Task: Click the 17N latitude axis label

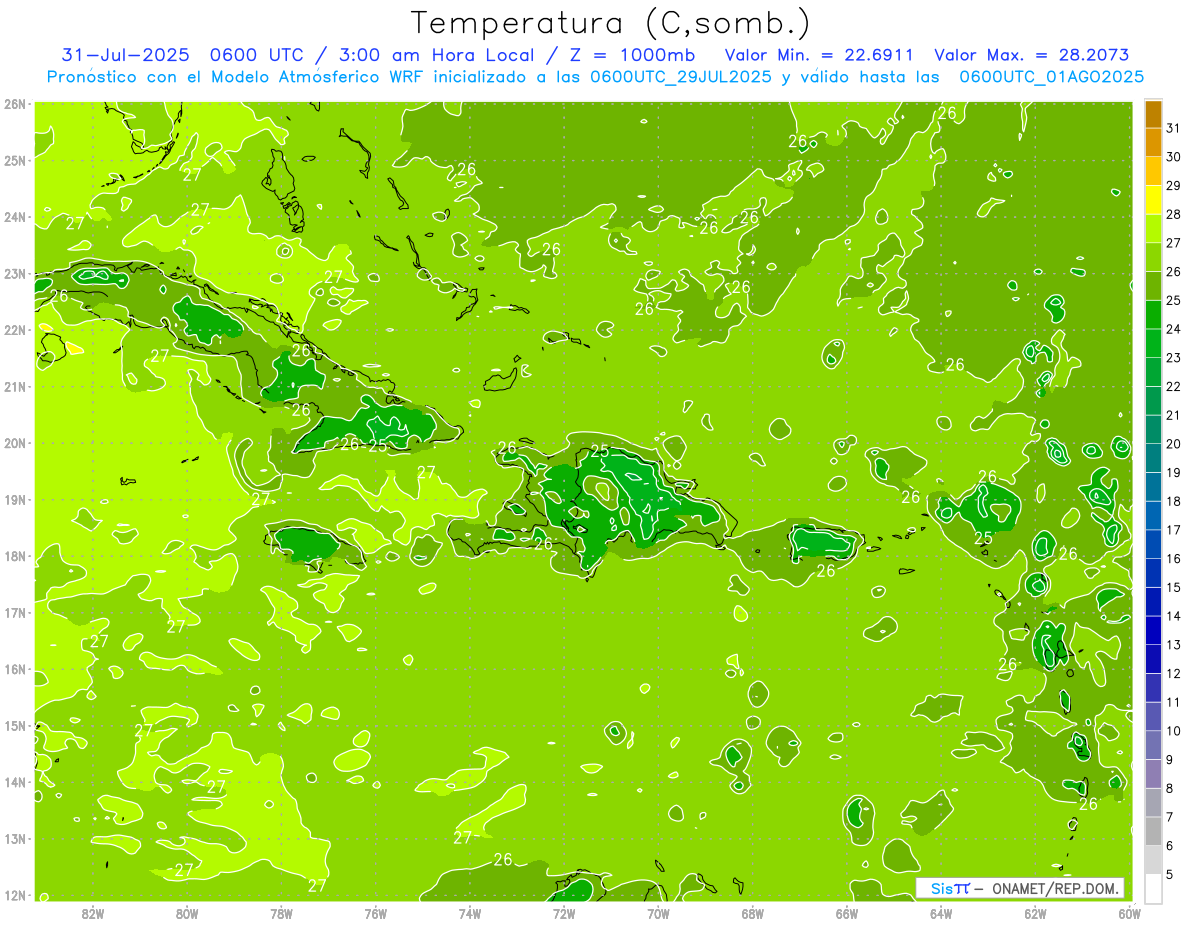Action: pos(14,612)
